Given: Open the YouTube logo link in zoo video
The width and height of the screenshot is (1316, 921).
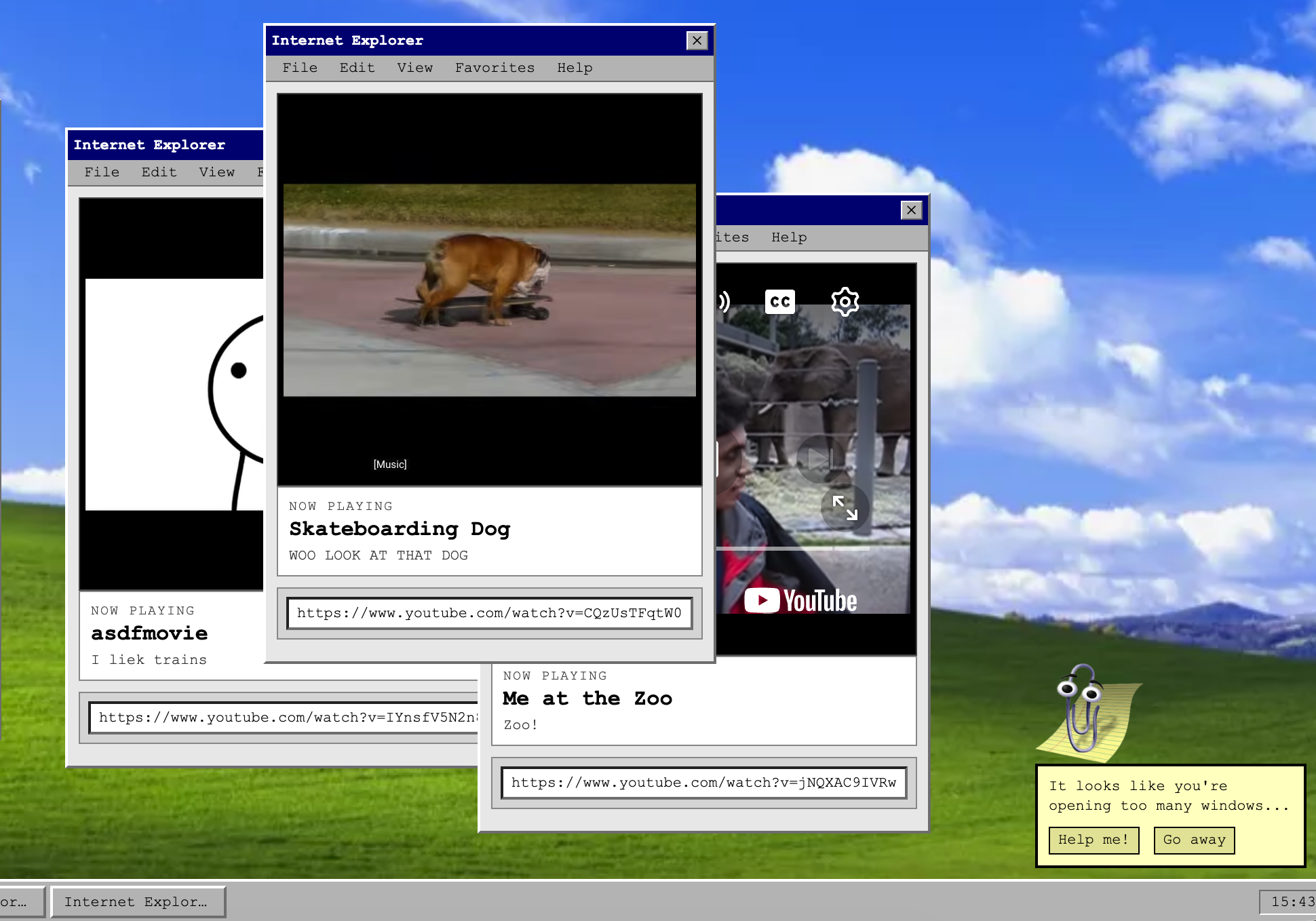Looking at the screenshot, I should click(x=800, y=600).
